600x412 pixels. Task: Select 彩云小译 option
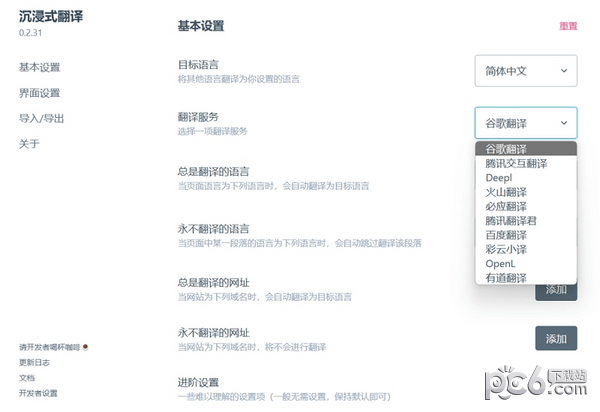(x=526, y=249)
